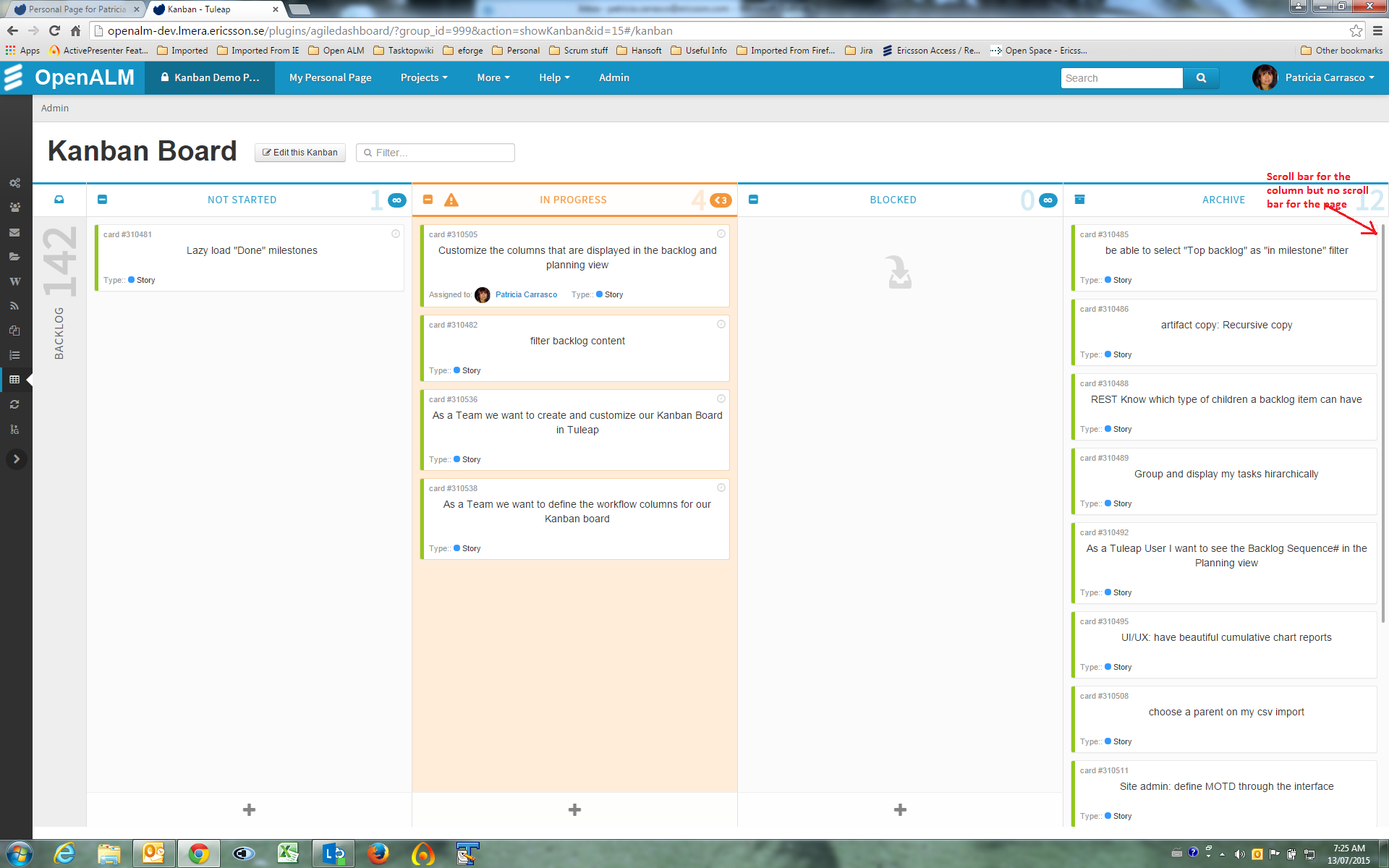Open the numbered-list icon in the sidebar
1389x868 pixels.
pos(14,355)
